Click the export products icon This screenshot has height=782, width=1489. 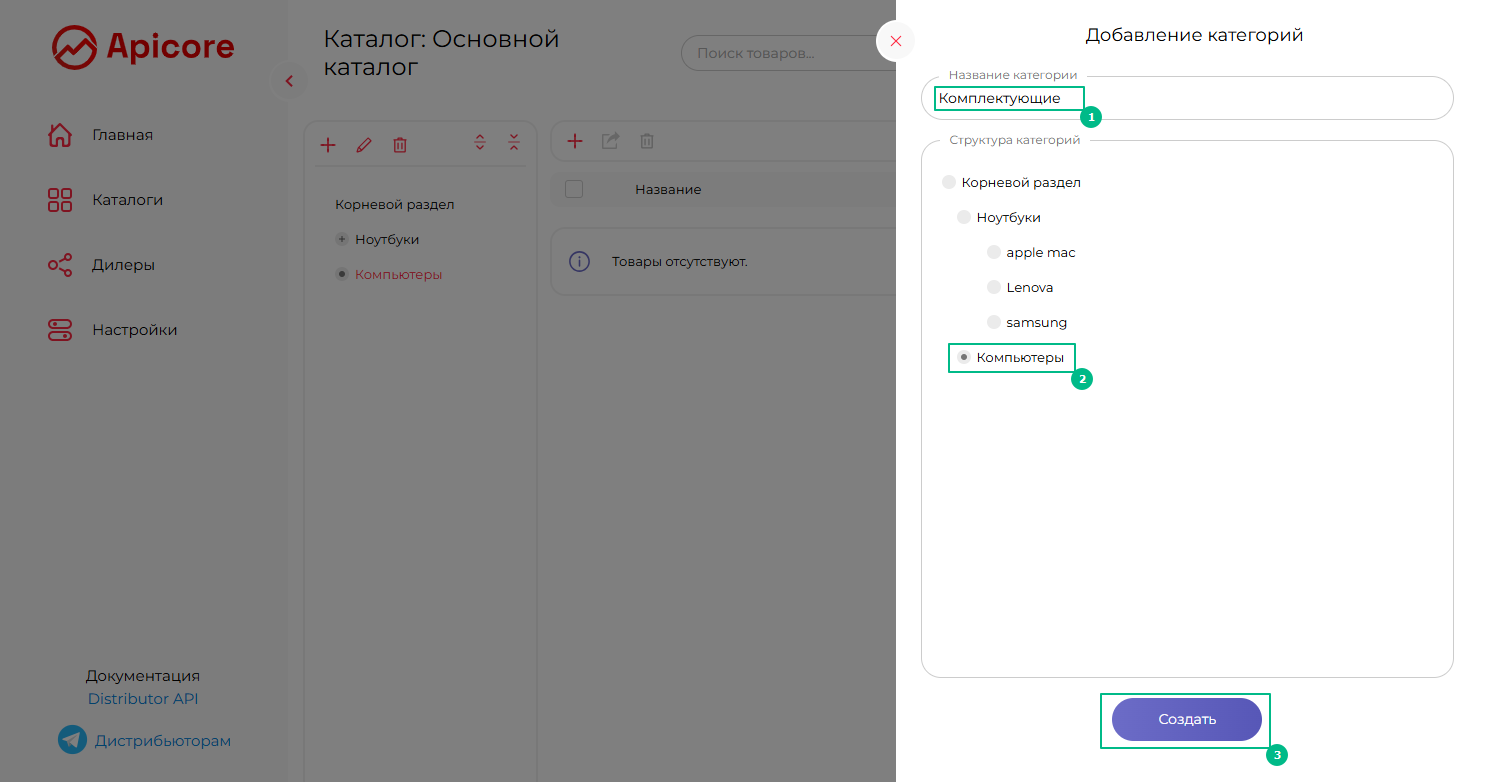point(610,141)
